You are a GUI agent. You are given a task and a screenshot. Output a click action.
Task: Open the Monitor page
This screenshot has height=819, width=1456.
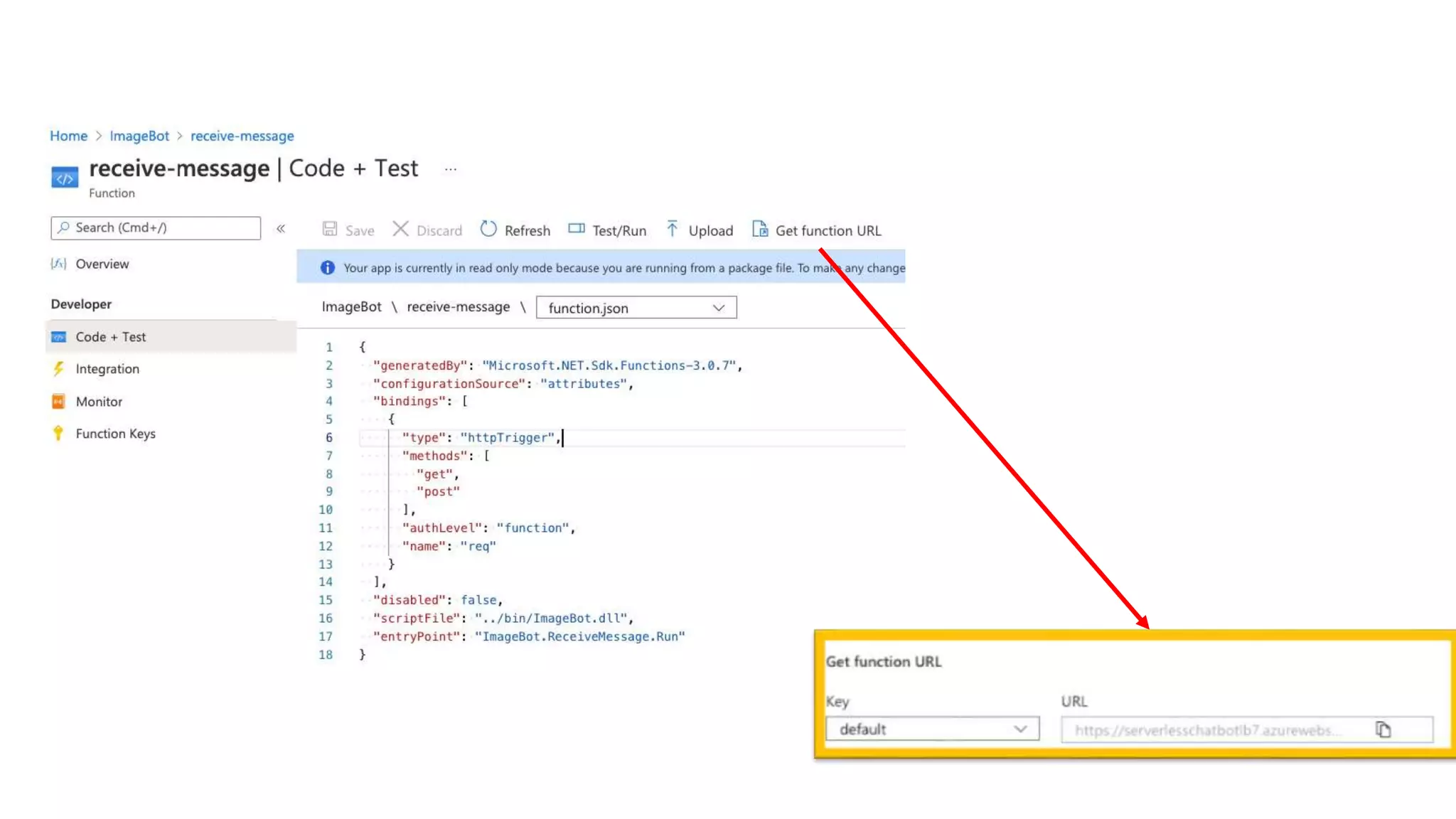point(99,402)
